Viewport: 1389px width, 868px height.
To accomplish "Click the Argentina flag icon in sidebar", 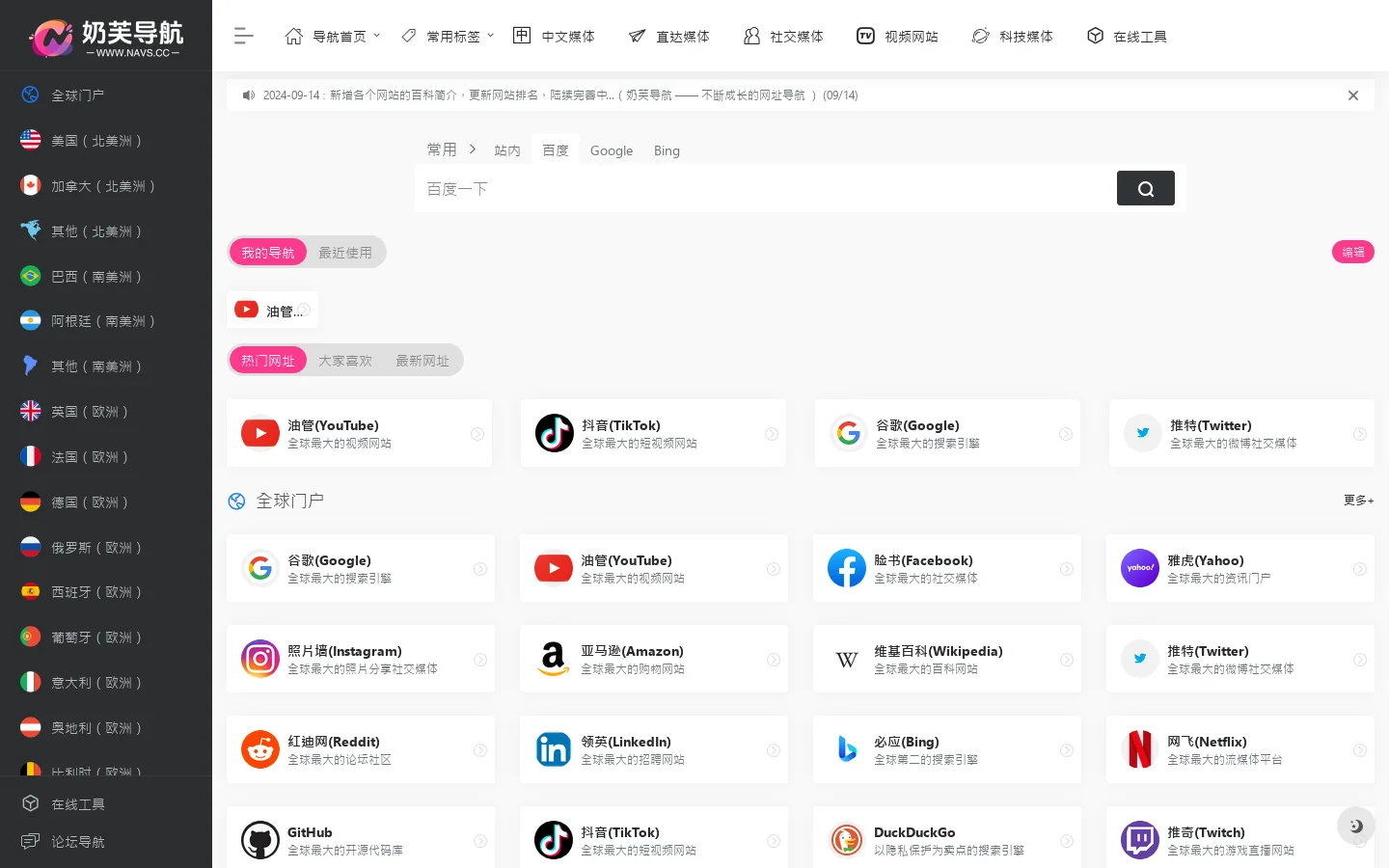I will [x=31, y=320].
